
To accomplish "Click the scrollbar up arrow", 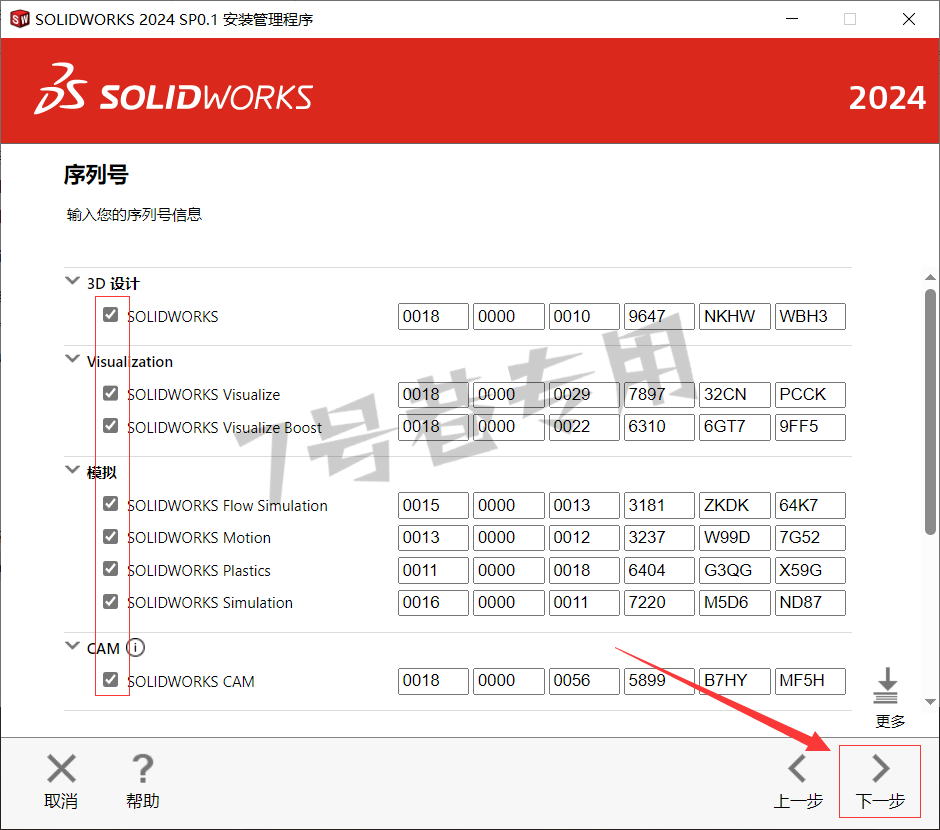I will coord(930,277).
